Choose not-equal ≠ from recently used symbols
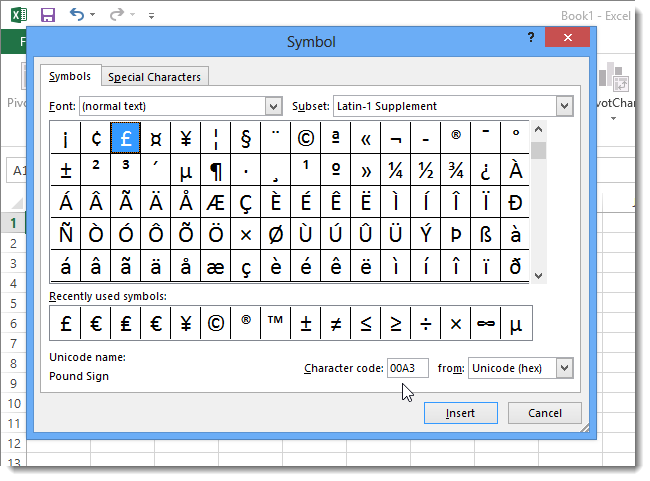650x481 pixels. [336, 323]
